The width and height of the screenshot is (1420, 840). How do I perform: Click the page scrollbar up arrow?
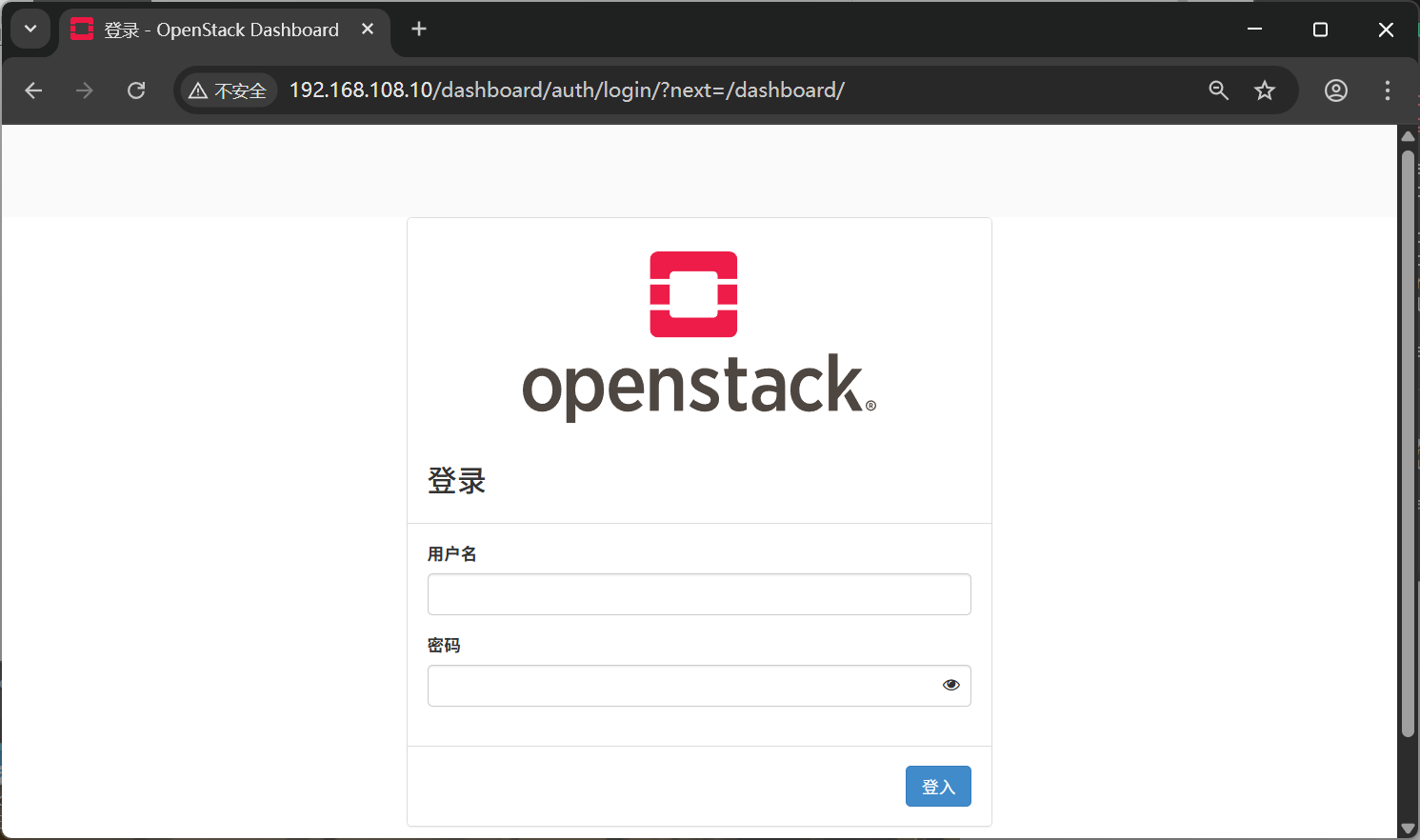[x=1408, y=136]
